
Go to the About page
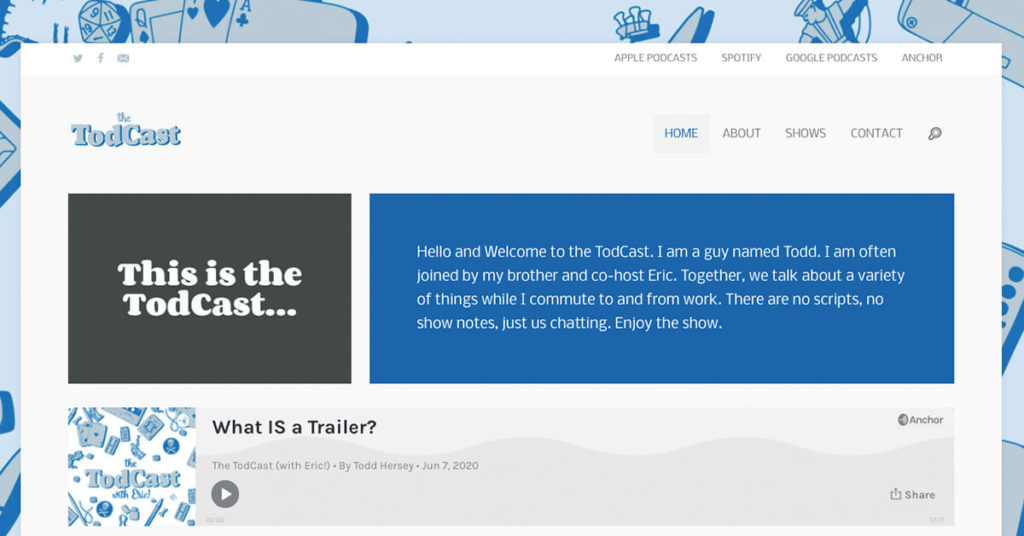coord(741,133)
